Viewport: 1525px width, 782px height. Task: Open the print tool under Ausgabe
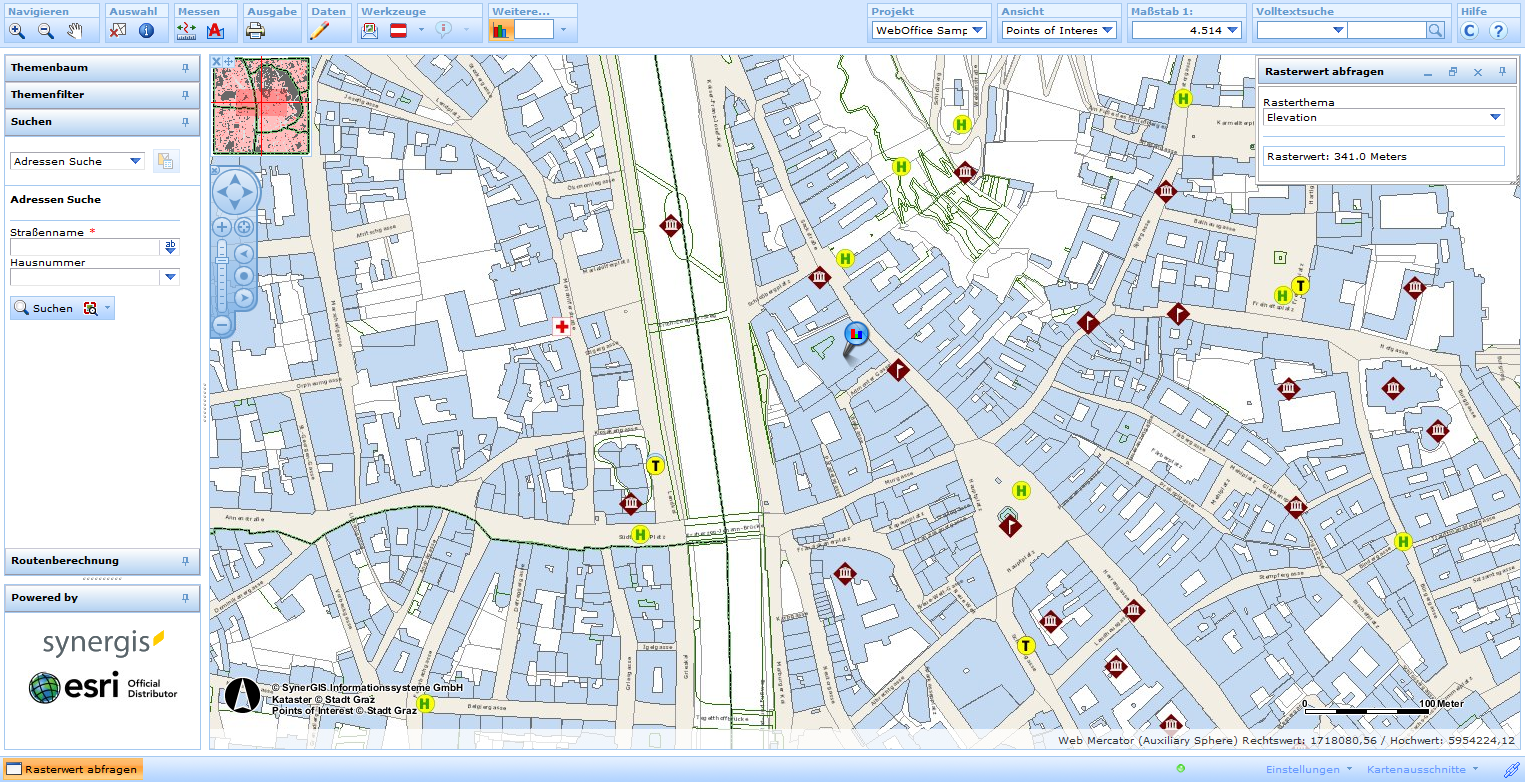click(x=256, y=30)
